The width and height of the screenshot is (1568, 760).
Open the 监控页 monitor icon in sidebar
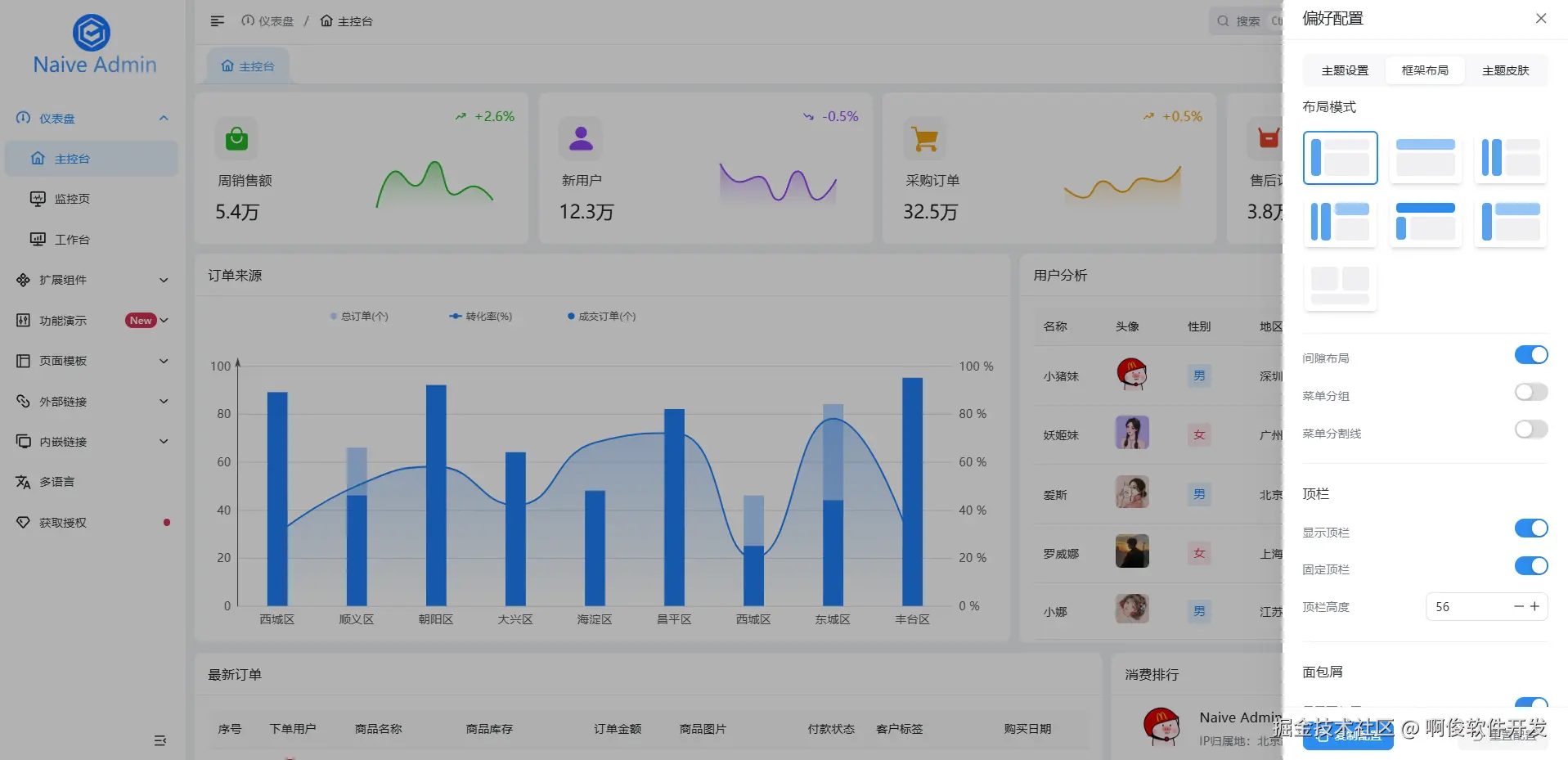coord(38,198)
